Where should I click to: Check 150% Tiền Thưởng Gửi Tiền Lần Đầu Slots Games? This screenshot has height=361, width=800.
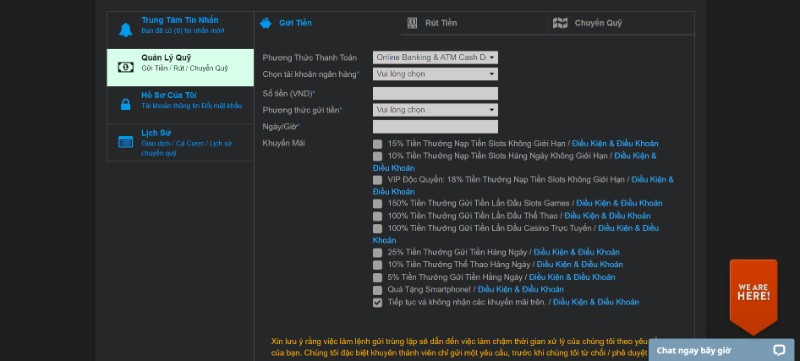coord(377,203)
